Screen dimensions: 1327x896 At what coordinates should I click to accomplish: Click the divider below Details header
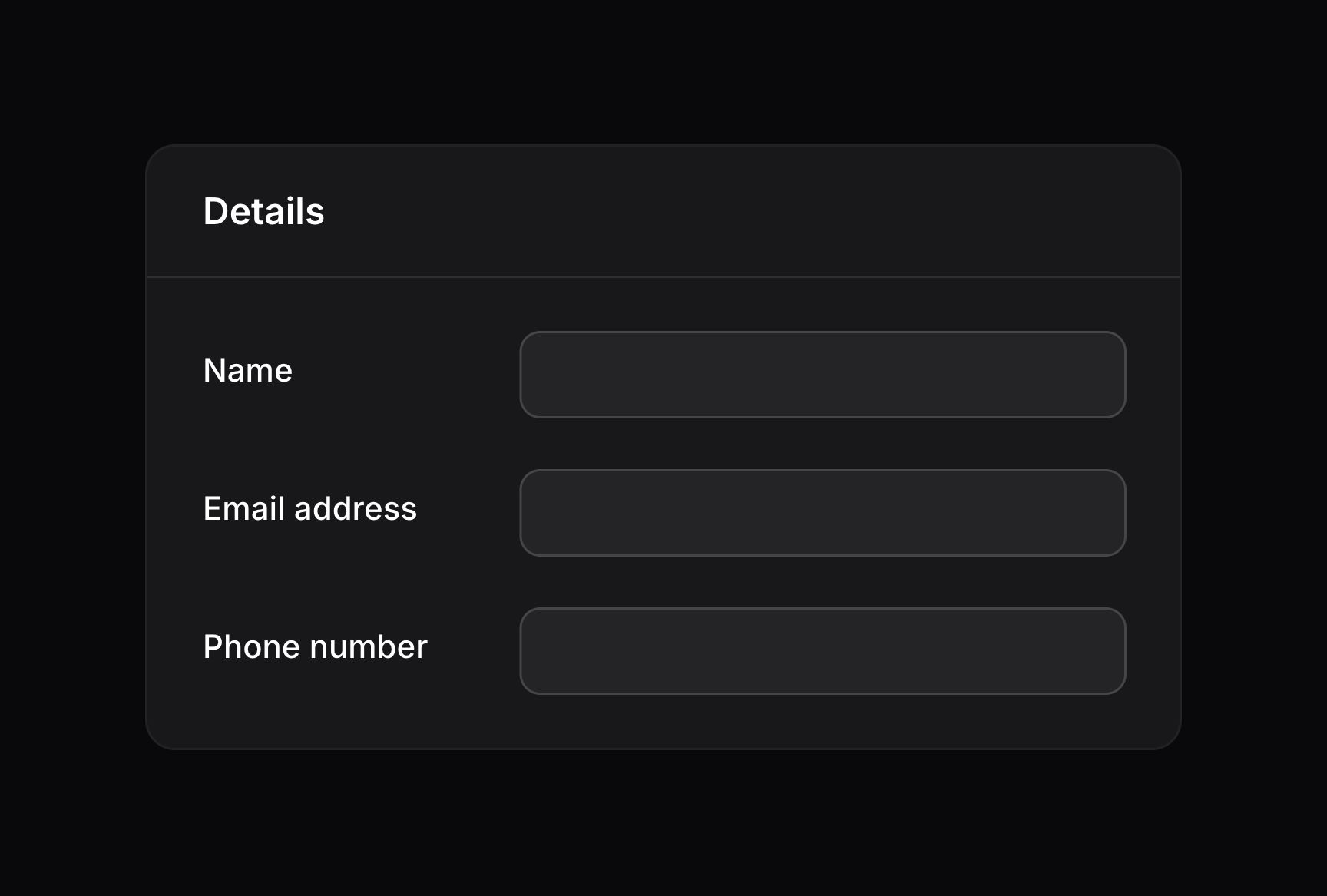point(664,275)
